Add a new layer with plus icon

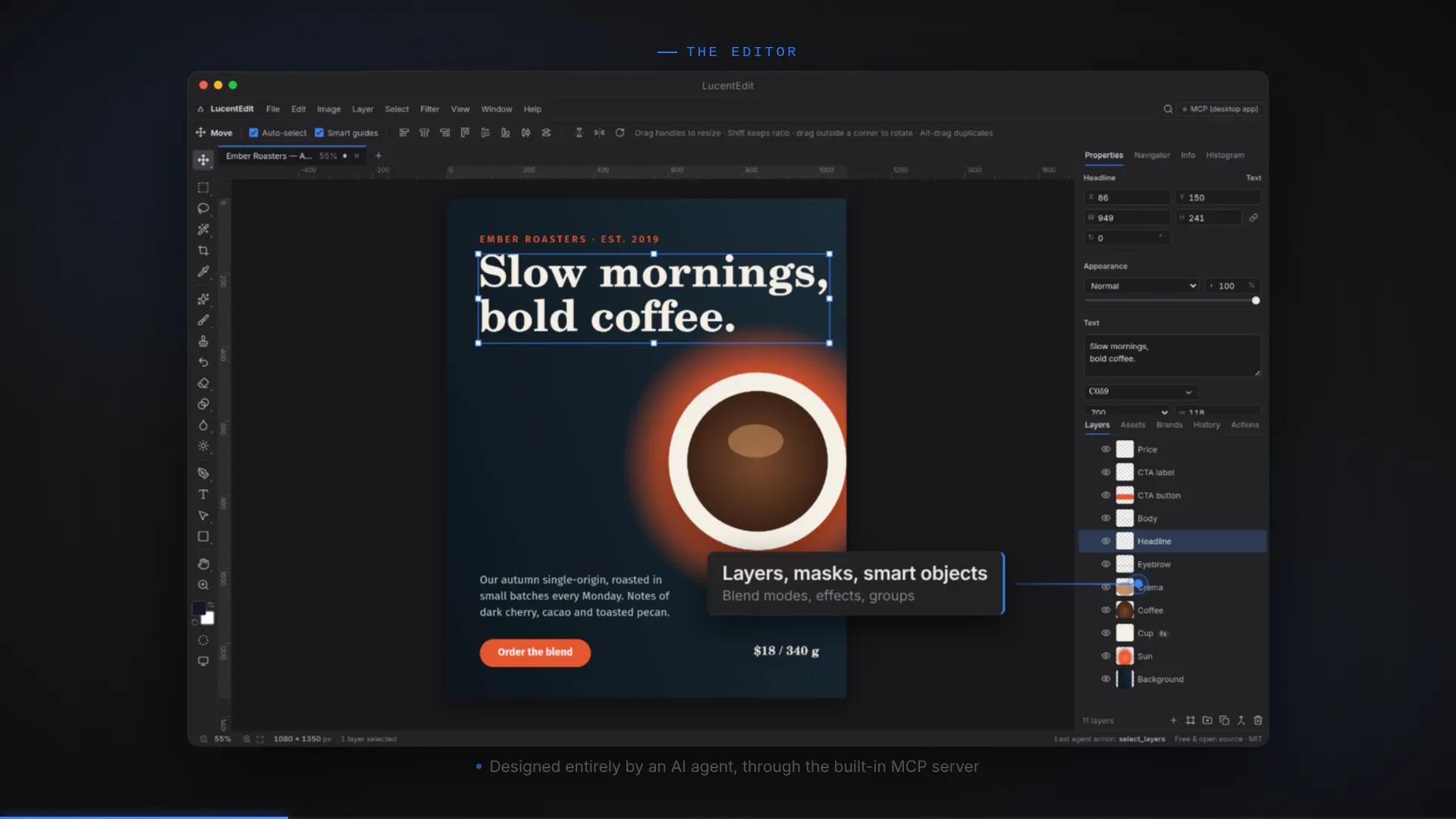pos(1173,720)
